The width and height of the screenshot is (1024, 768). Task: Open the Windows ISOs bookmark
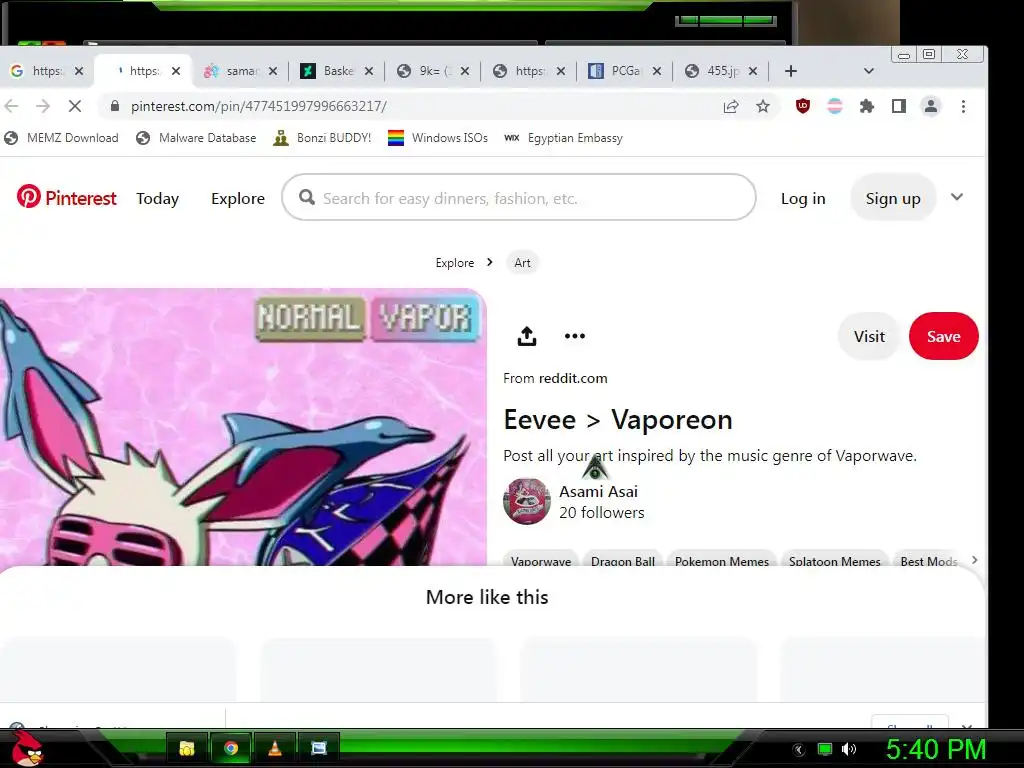tap(438, 138)
